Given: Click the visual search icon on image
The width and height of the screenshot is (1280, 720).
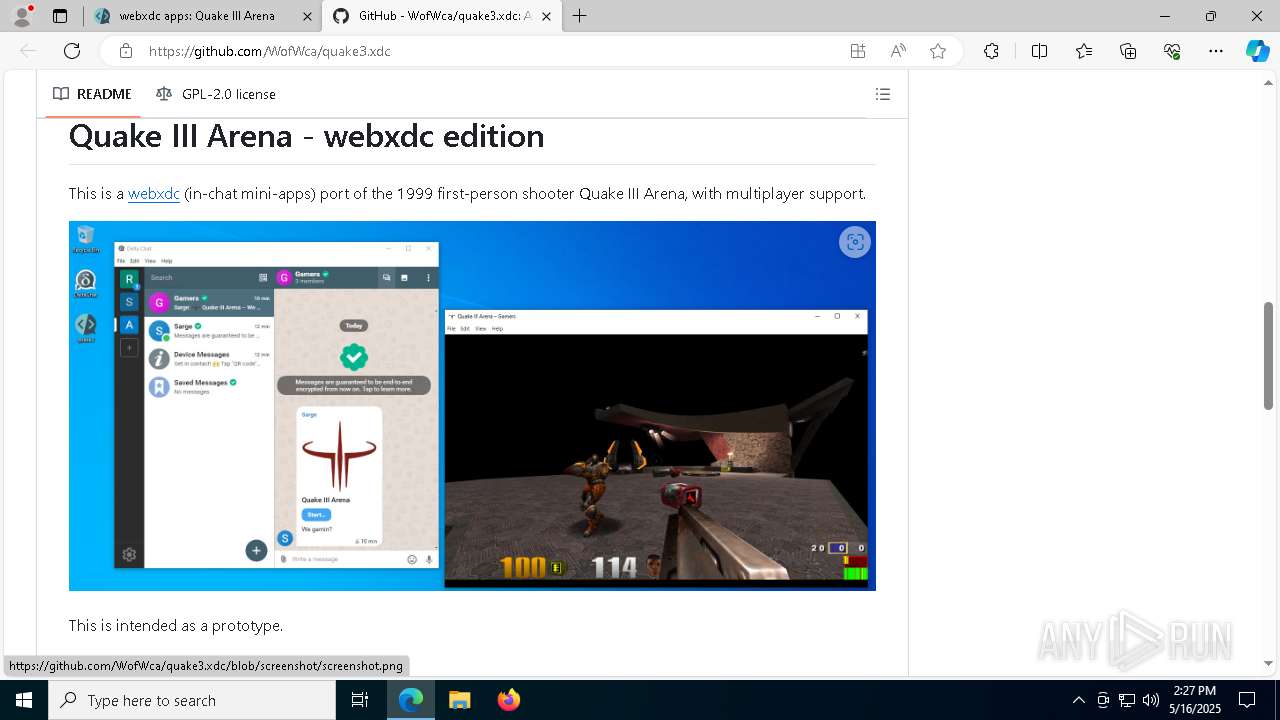Looking at the screenshot, I should [x=855, y=242].
